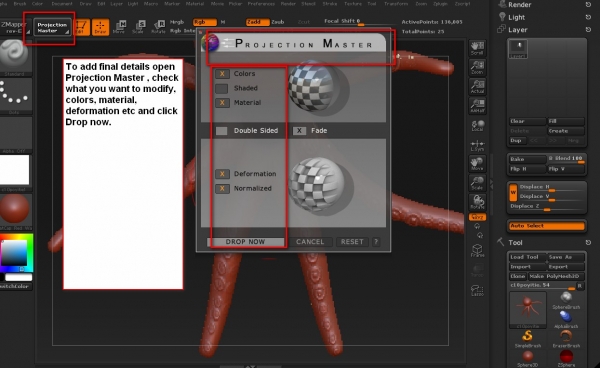Click the Clear layer button
Image resolution: width=600 pixels, height=368 pixels.
coord(527,121)
